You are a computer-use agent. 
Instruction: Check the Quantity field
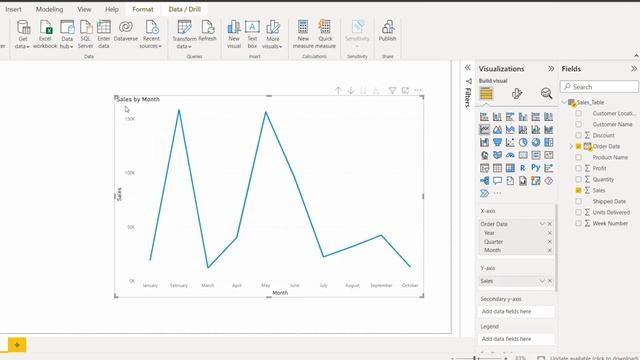(578, 179)
